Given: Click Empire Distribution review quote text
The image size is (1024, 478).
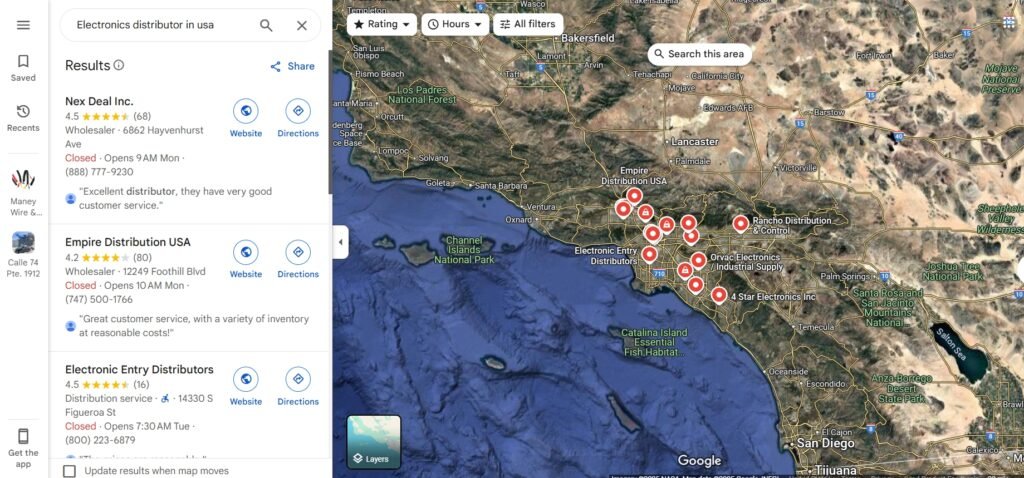Looking at the screenshot, I should (194, 326).
